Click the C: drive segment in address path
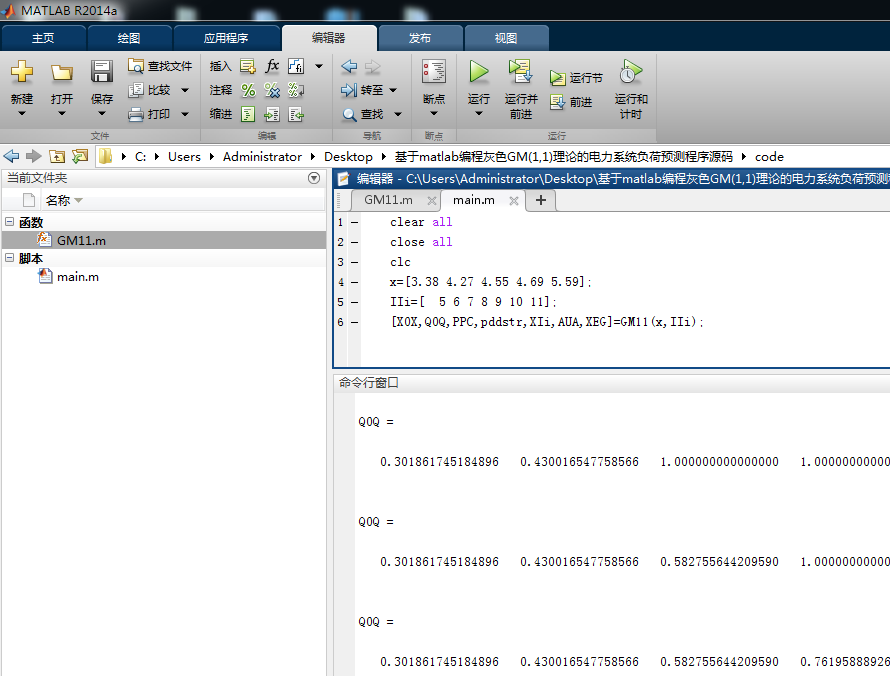Viewport: 890px width, 676px height. 140,157
